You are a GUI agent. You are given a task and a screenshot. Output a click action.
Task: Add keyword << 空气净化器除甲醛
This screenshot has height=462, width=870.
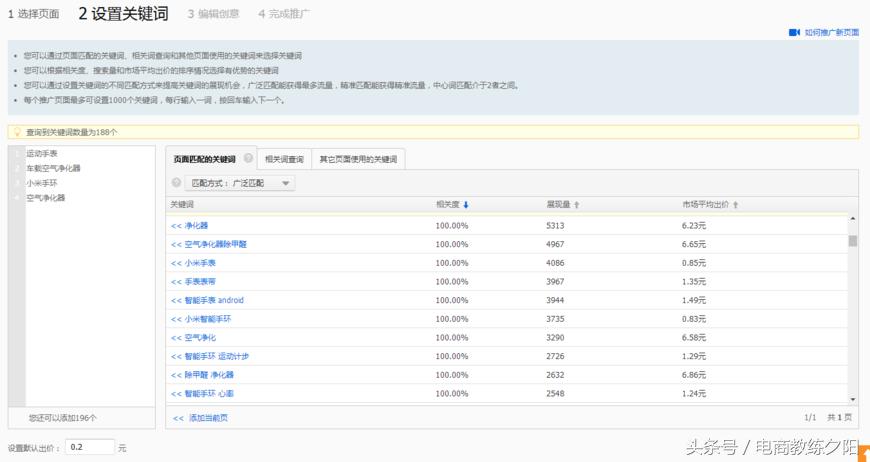click(x=209, y=244)
